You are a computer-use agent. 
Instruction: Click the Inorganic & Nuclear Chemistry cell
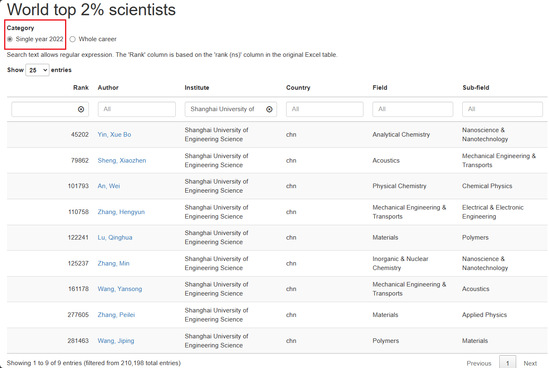click(x=401, y=263)
